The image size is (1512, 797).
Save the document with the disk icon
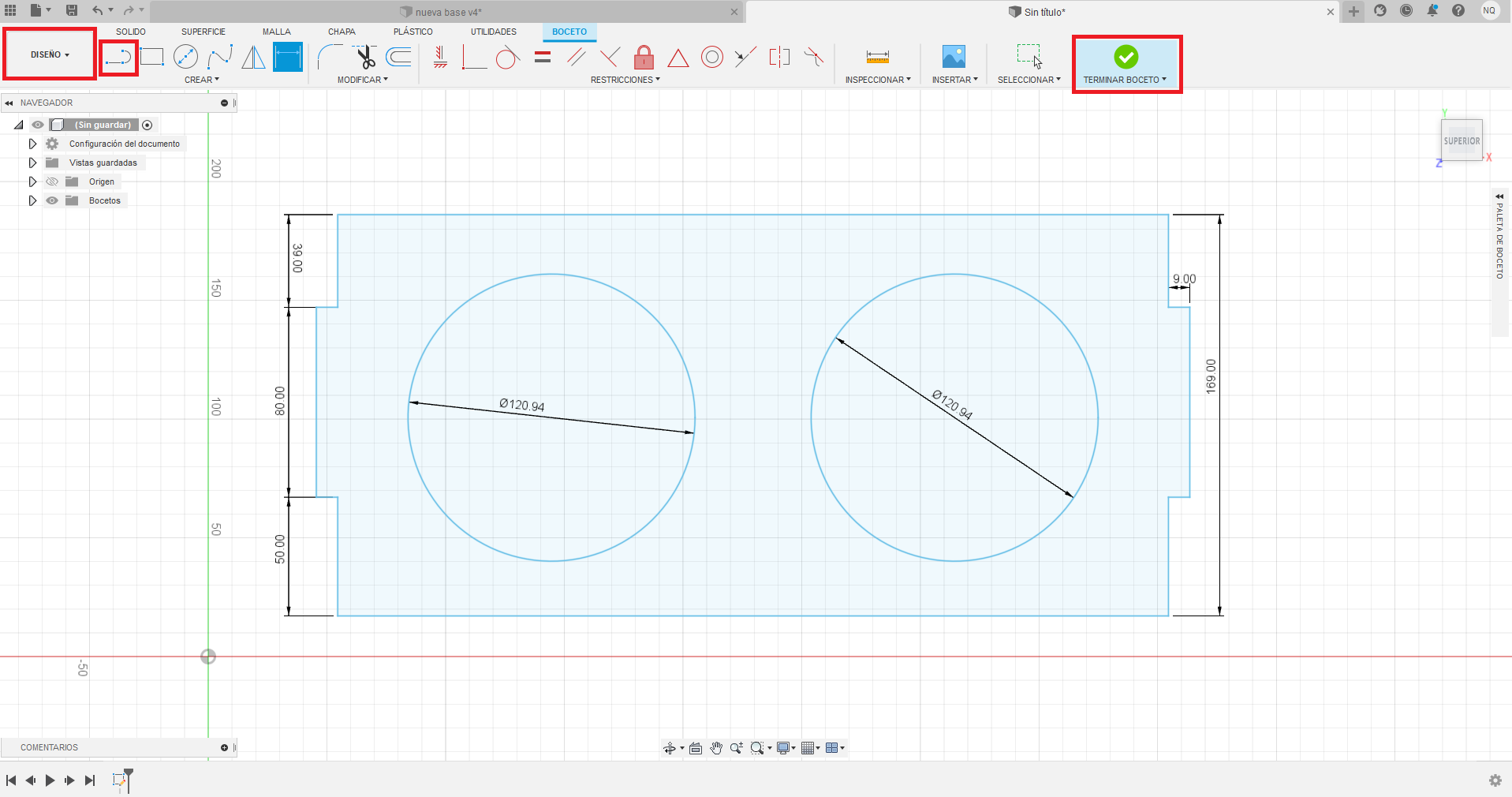[x=72, y=10]
